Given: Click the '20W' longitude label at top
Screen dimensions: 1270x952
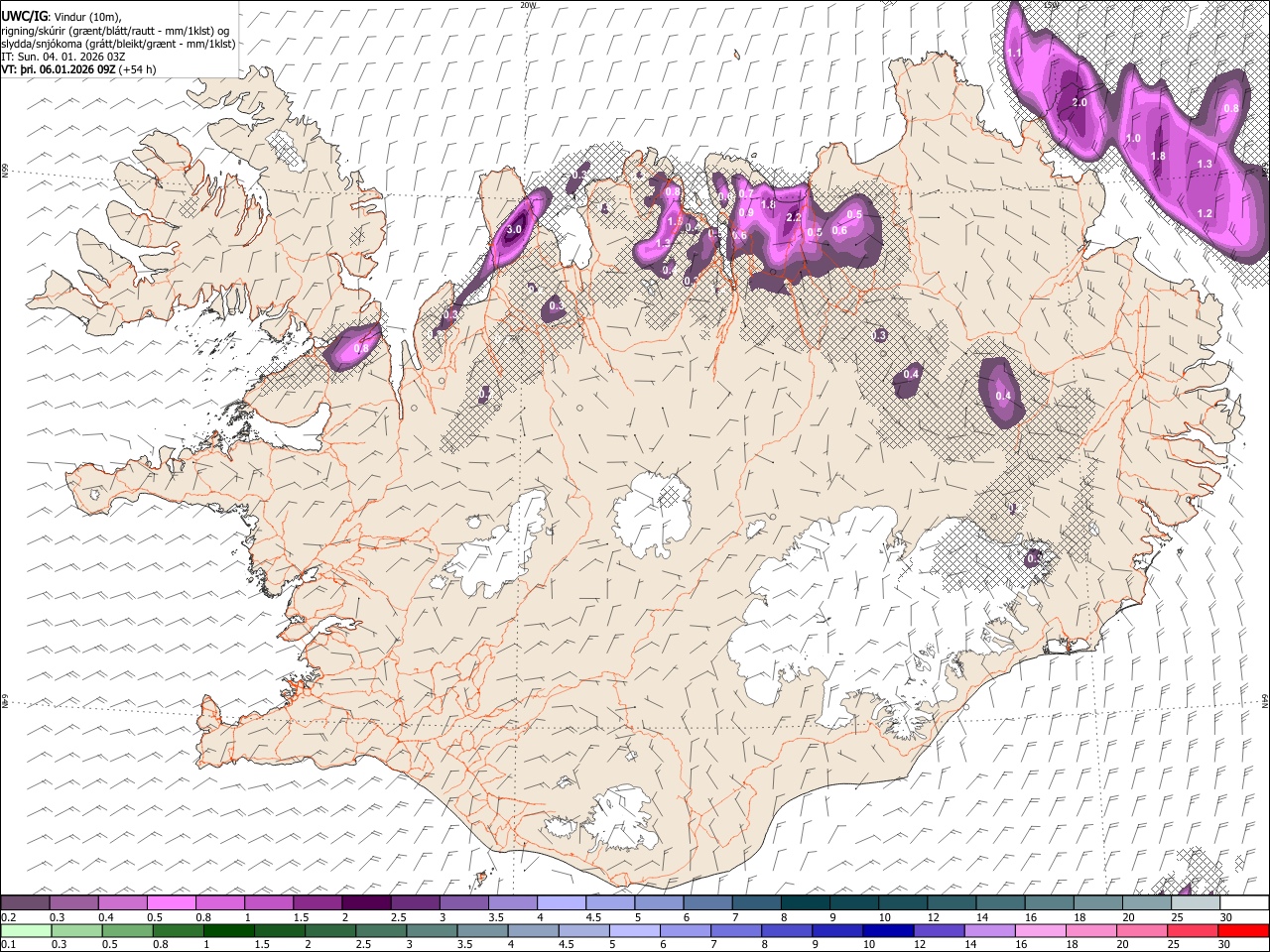Looking at the screenshot, I should coord(528,5).
